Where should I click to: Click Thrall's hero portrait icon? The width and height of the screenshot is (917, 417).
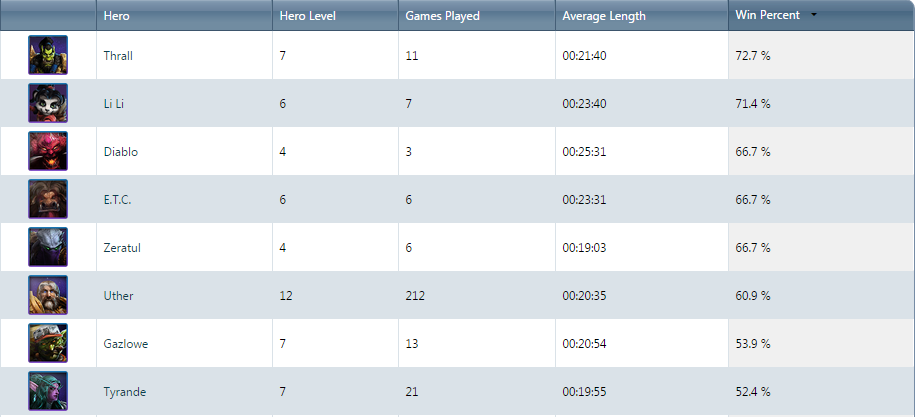point(48,55)
